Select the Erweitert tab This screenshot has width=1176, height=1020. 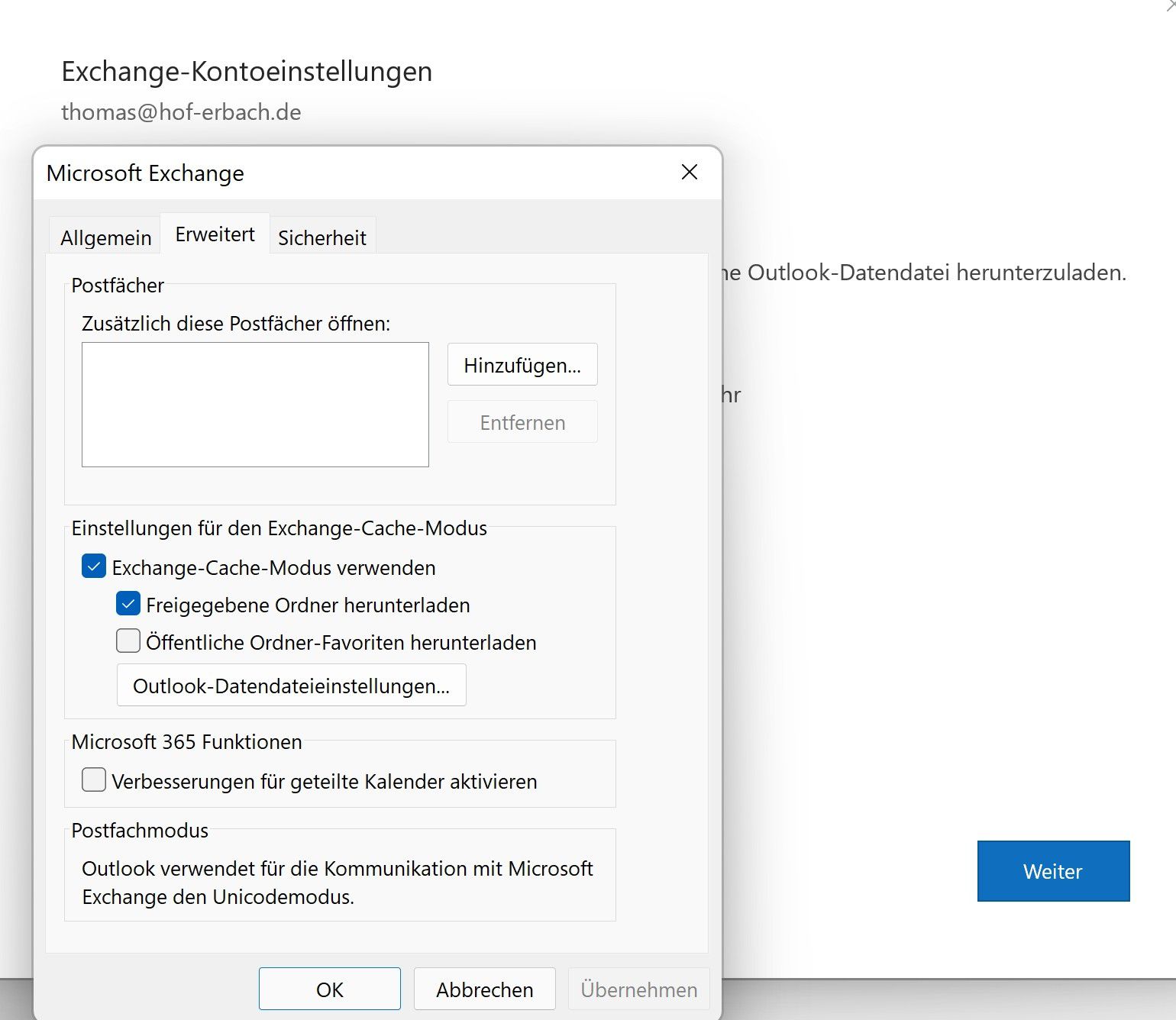(x=215, y=234)
